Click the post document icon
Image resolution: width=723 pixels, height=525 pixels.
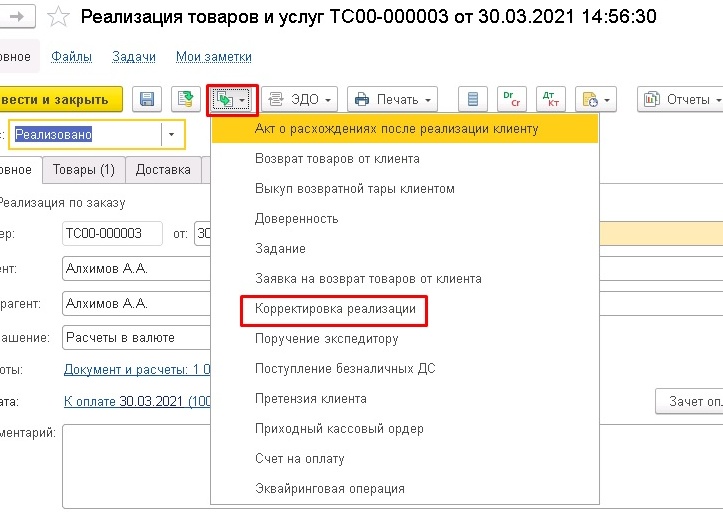pyautogui.click(x=186, y=99)
